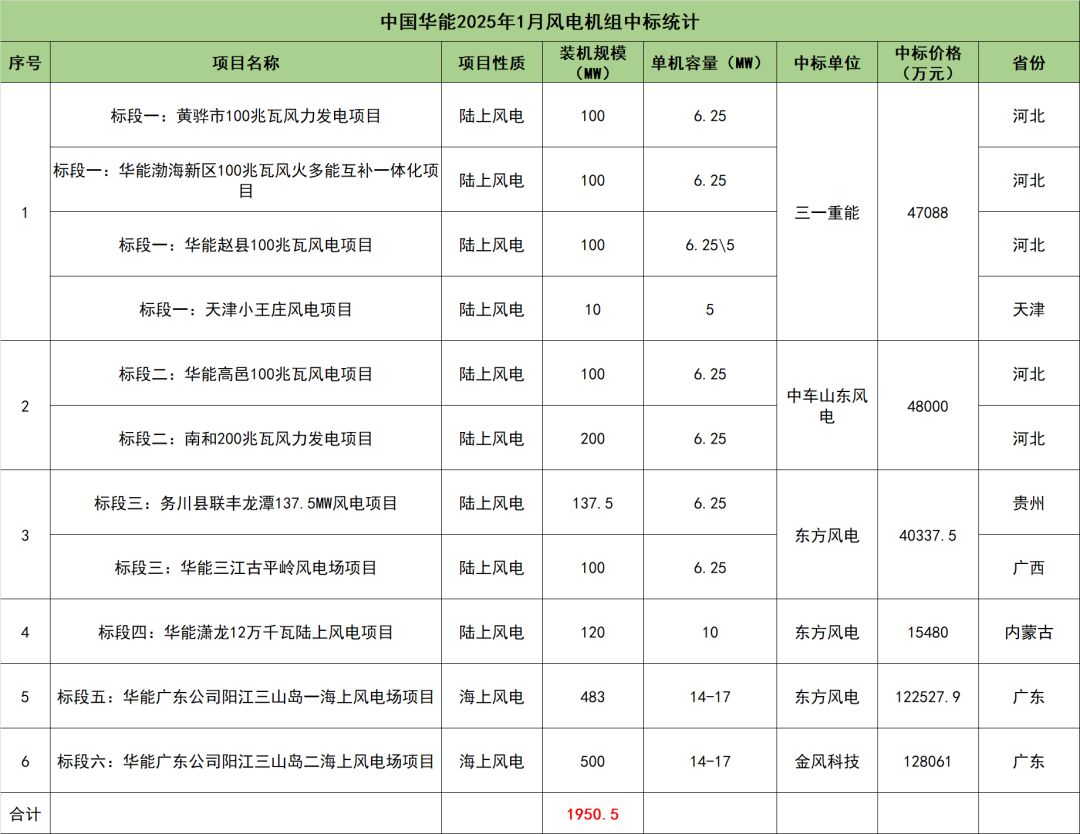Click the red total value 1950.5
Viewport: 1080px width, 834px height.
tap(593, 814)
